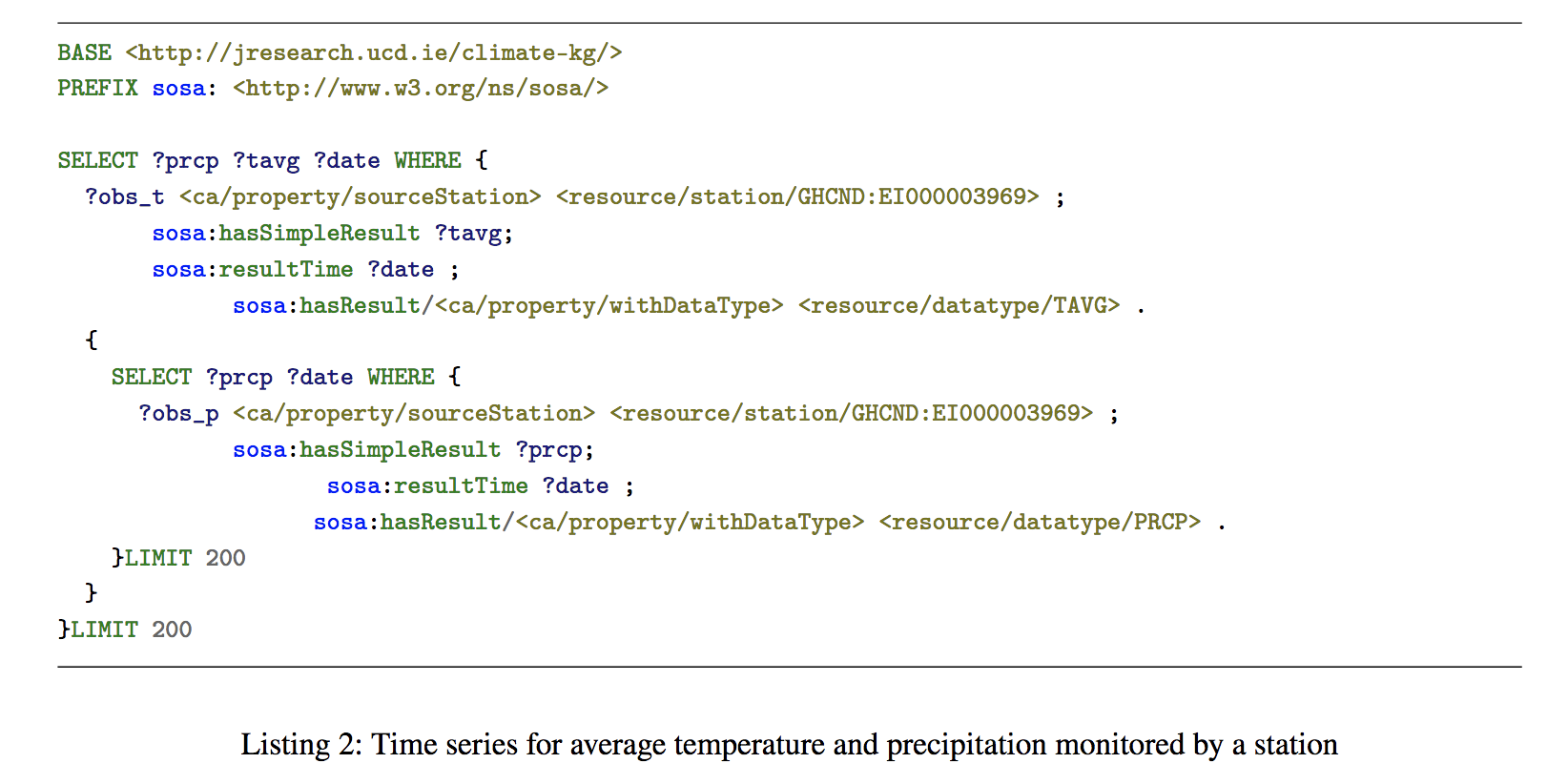The height and width of the screenshot is (784, 1568).
Task: Click the inner SELECT keyword
Action: click(x=151, y=377)
